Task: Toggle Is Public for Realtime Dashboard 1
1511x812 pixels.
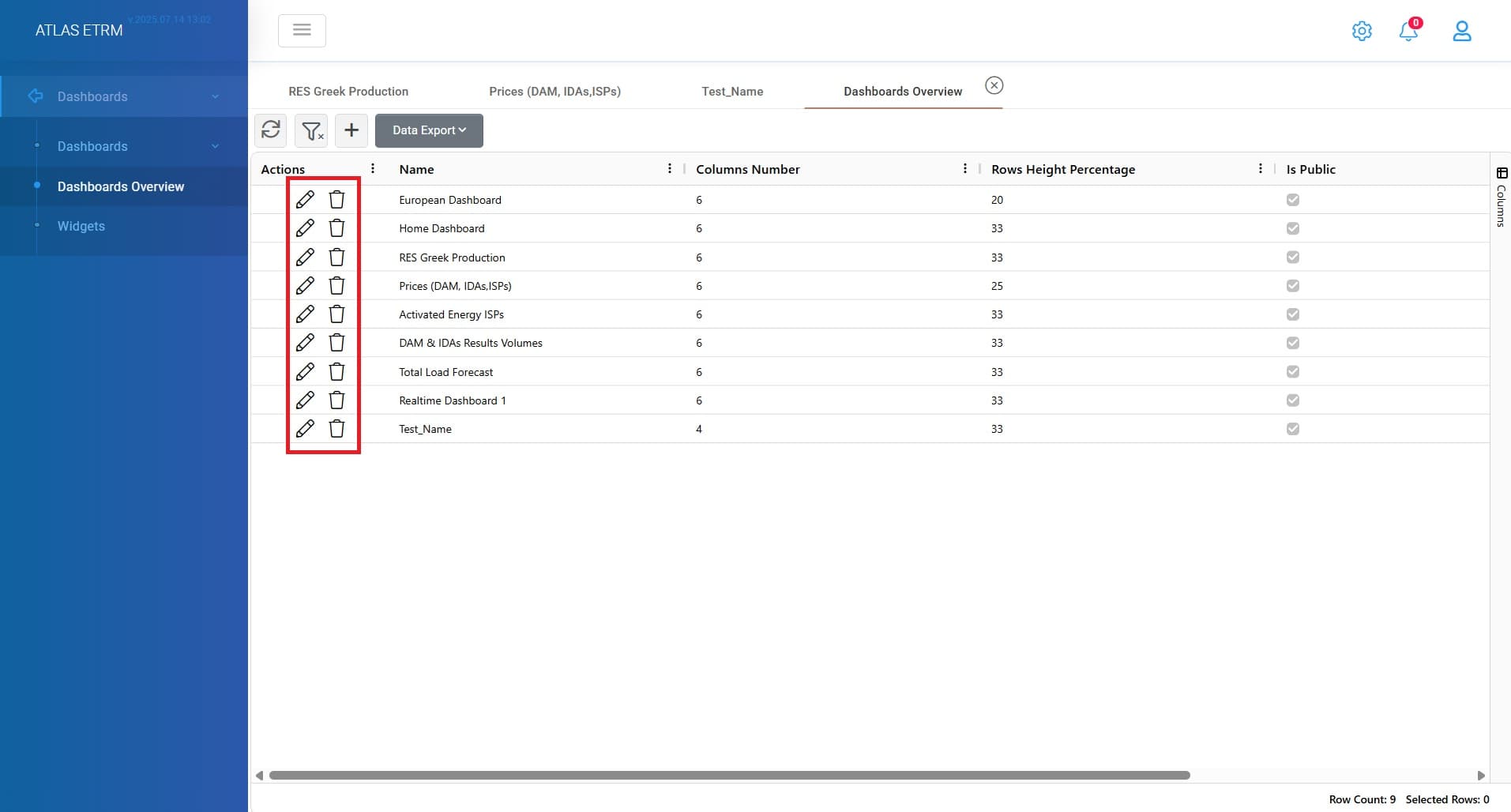Action: (1293, 400)
